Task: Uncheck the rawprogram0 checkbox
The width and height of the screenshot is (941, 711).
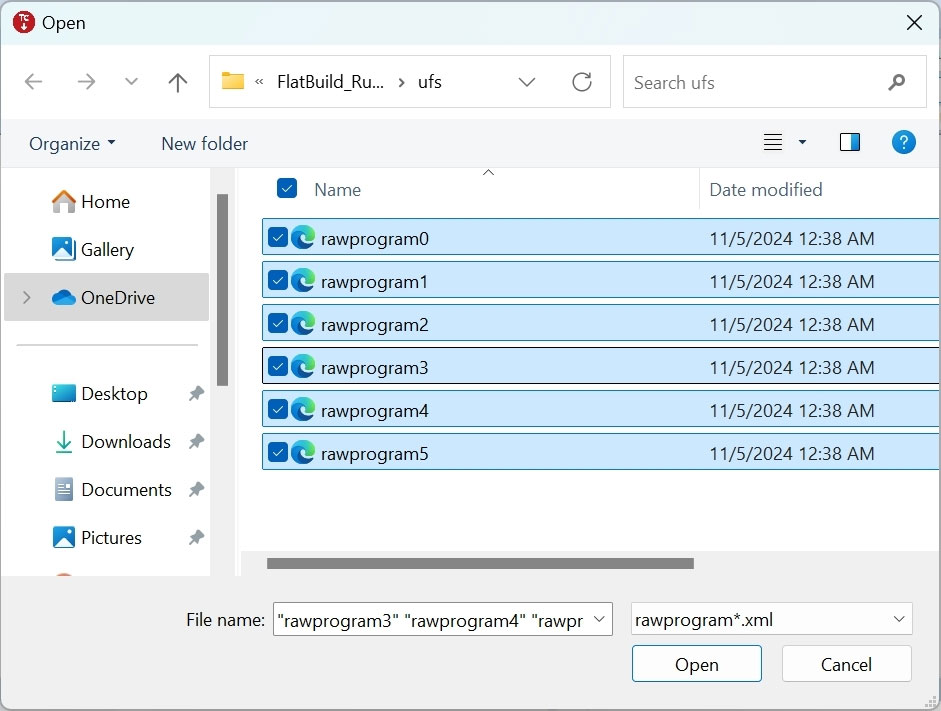Action: [278, 238]
